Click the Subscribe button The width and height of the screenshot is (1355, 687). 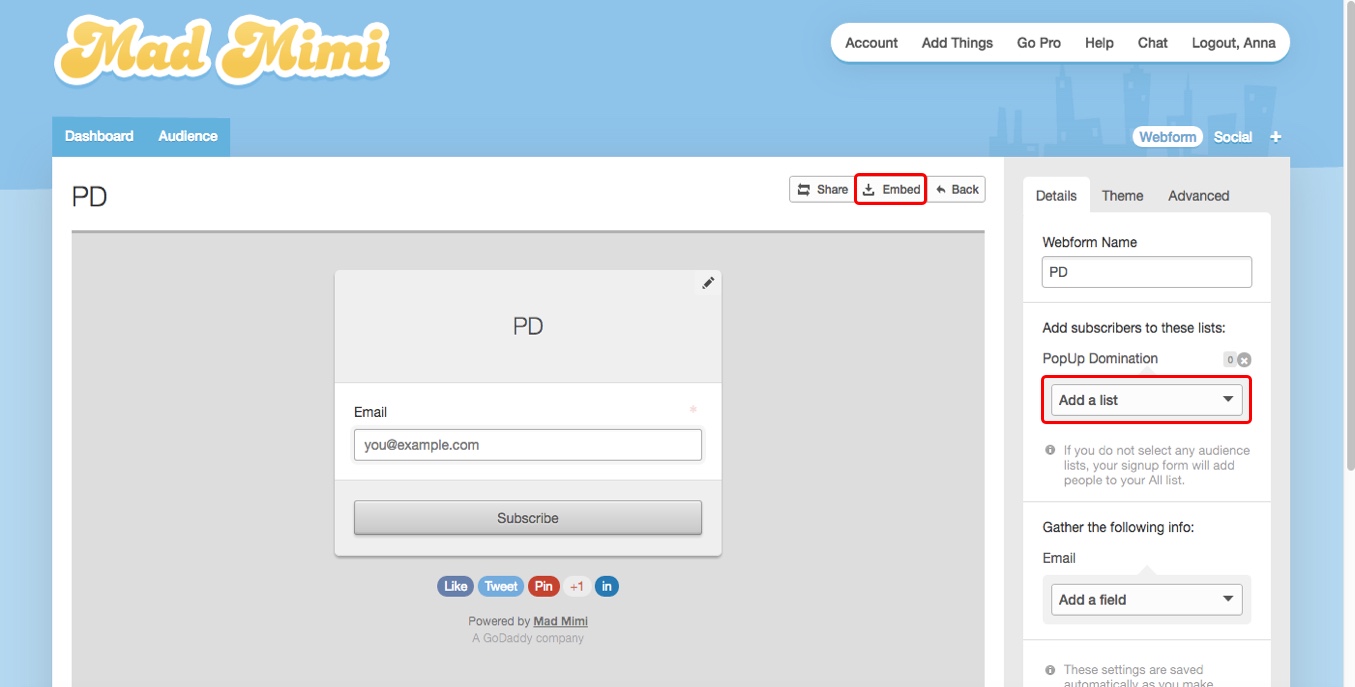(x=528, y=518)
